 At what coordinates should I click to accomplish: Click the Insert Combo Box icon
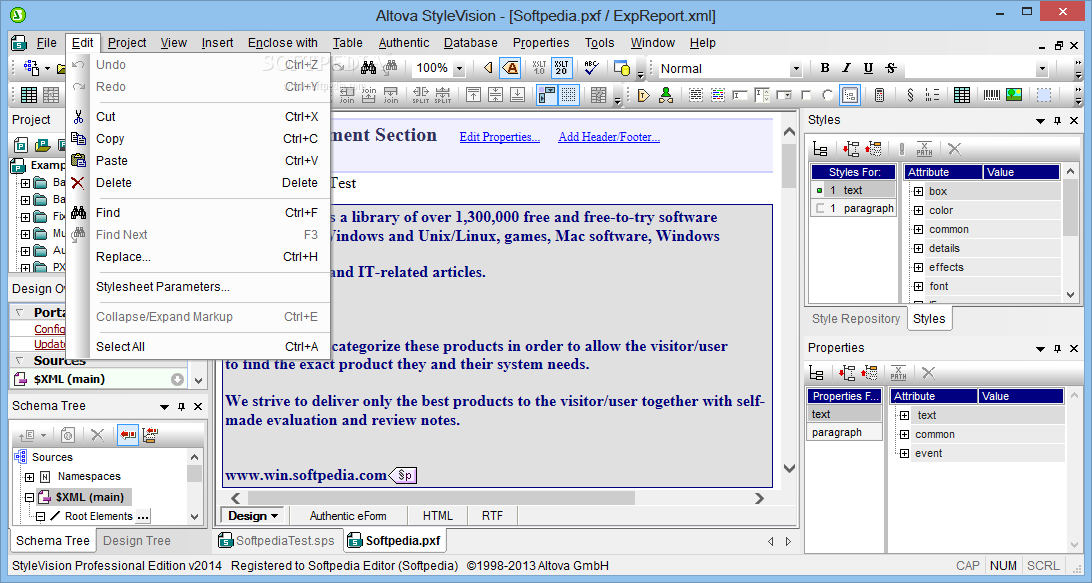pyautogui.click(x=784, y=95)
